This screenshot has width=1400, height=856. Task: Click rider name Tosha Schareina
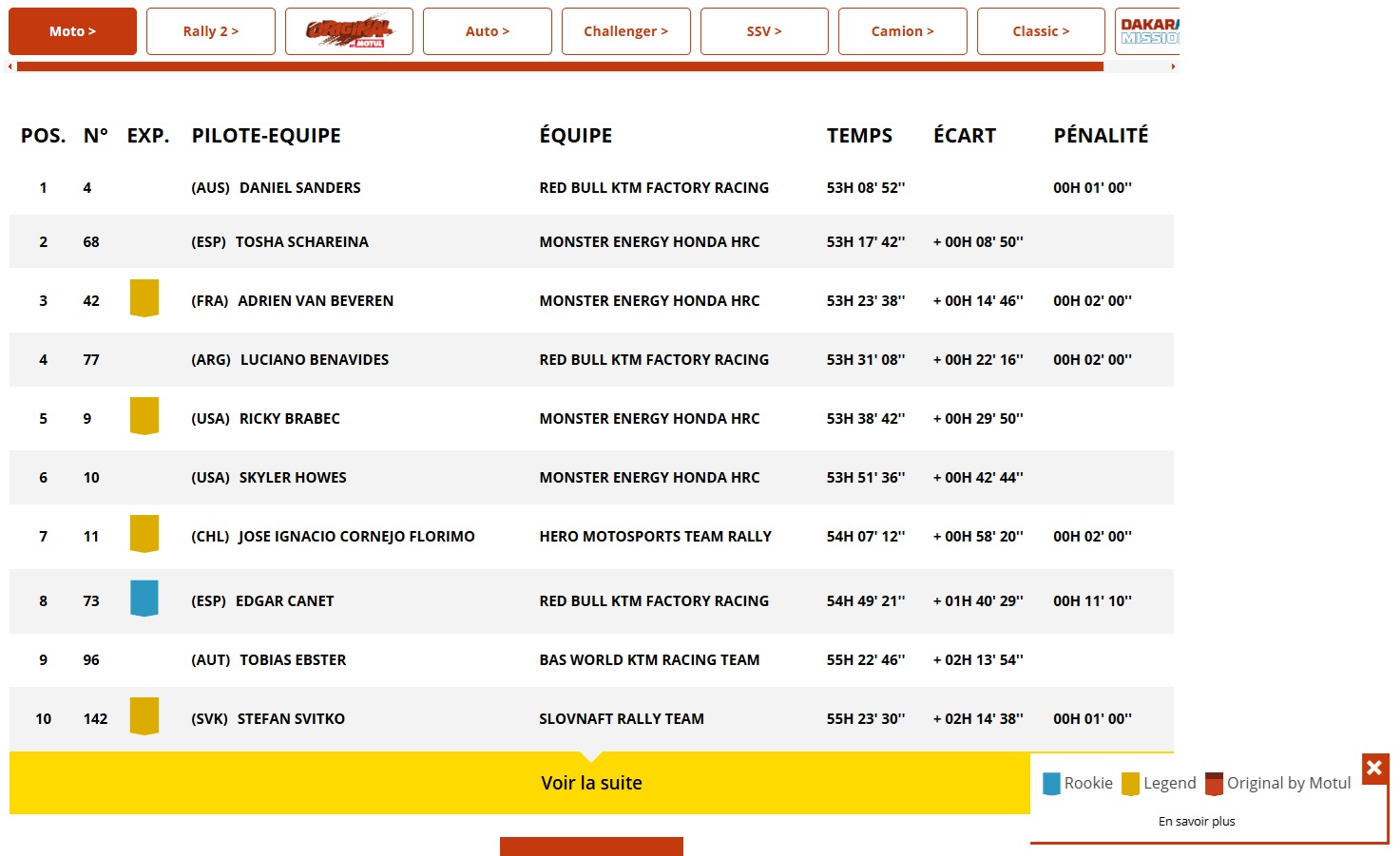click(302, 242)
